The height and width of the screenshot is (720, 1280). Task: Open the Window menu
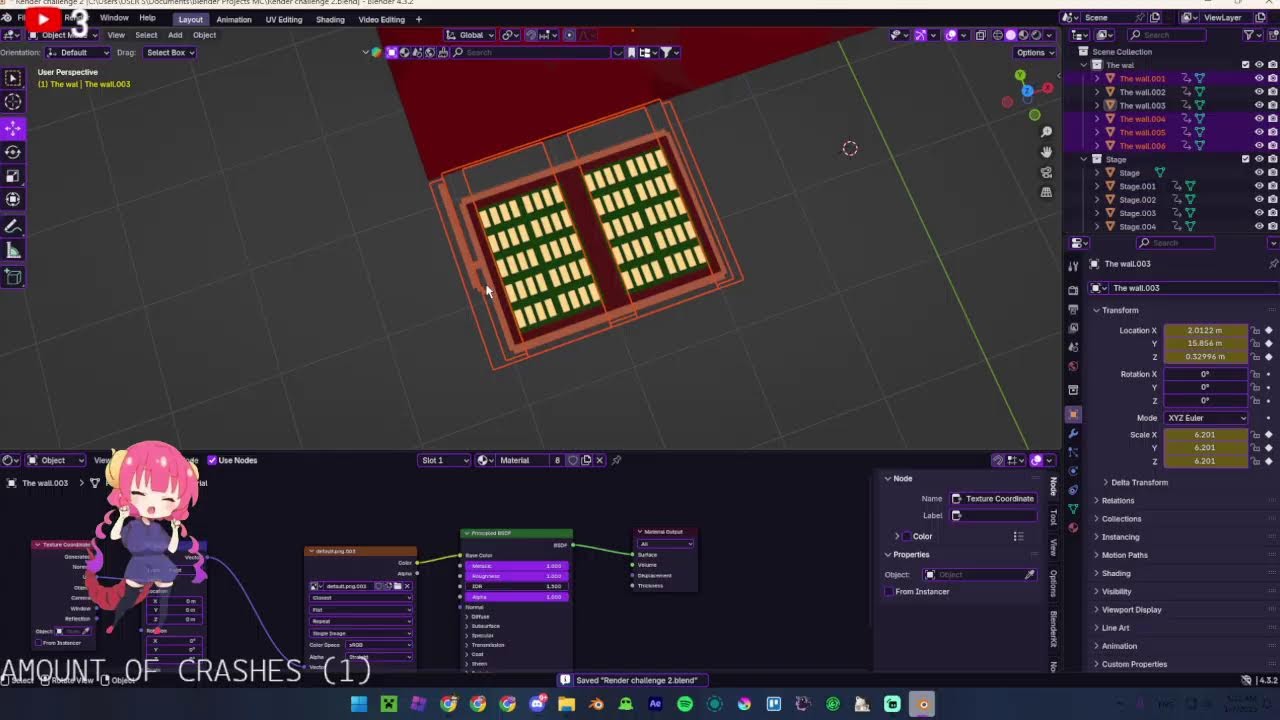coord(114,18)
